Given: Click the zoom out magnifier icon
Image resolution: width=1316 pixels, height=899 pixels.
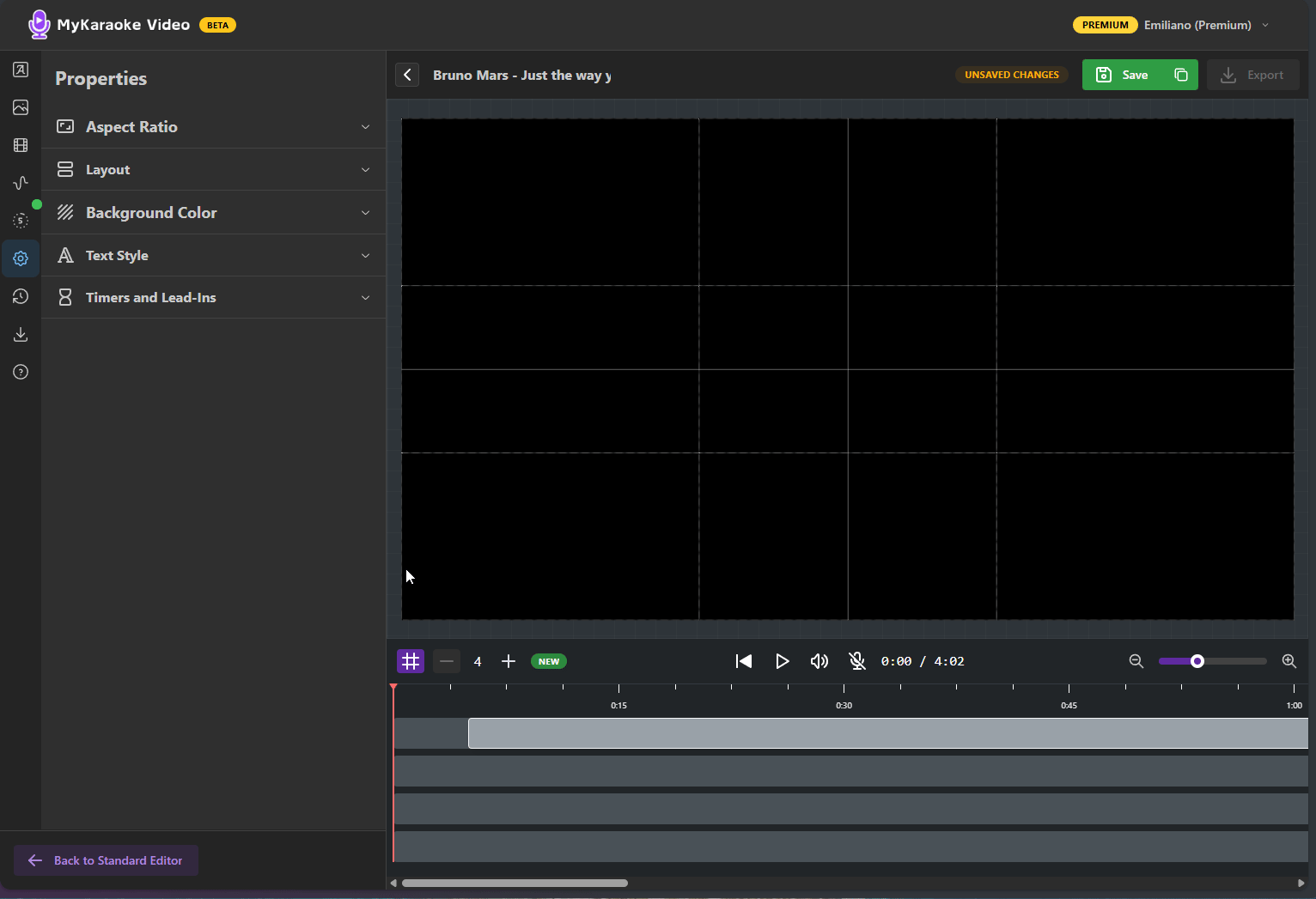Looking at the screenshot, I should point(1136,661).
